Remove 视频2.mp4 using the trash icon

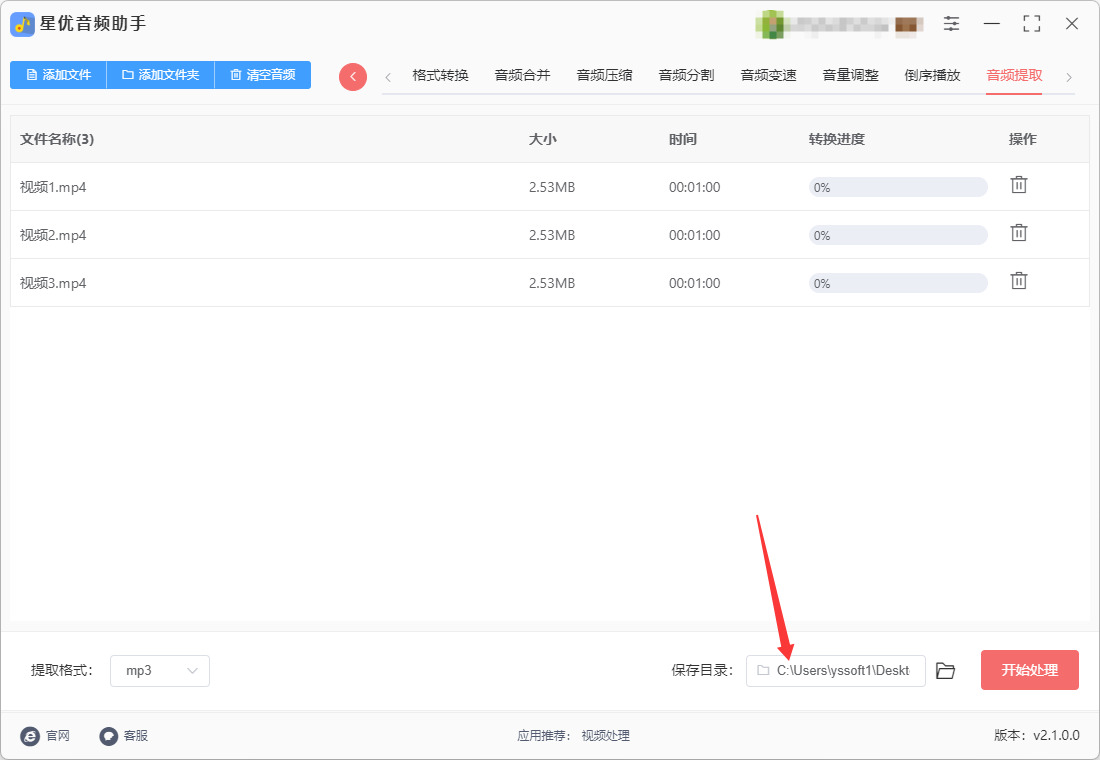(x=1019, y=233)
